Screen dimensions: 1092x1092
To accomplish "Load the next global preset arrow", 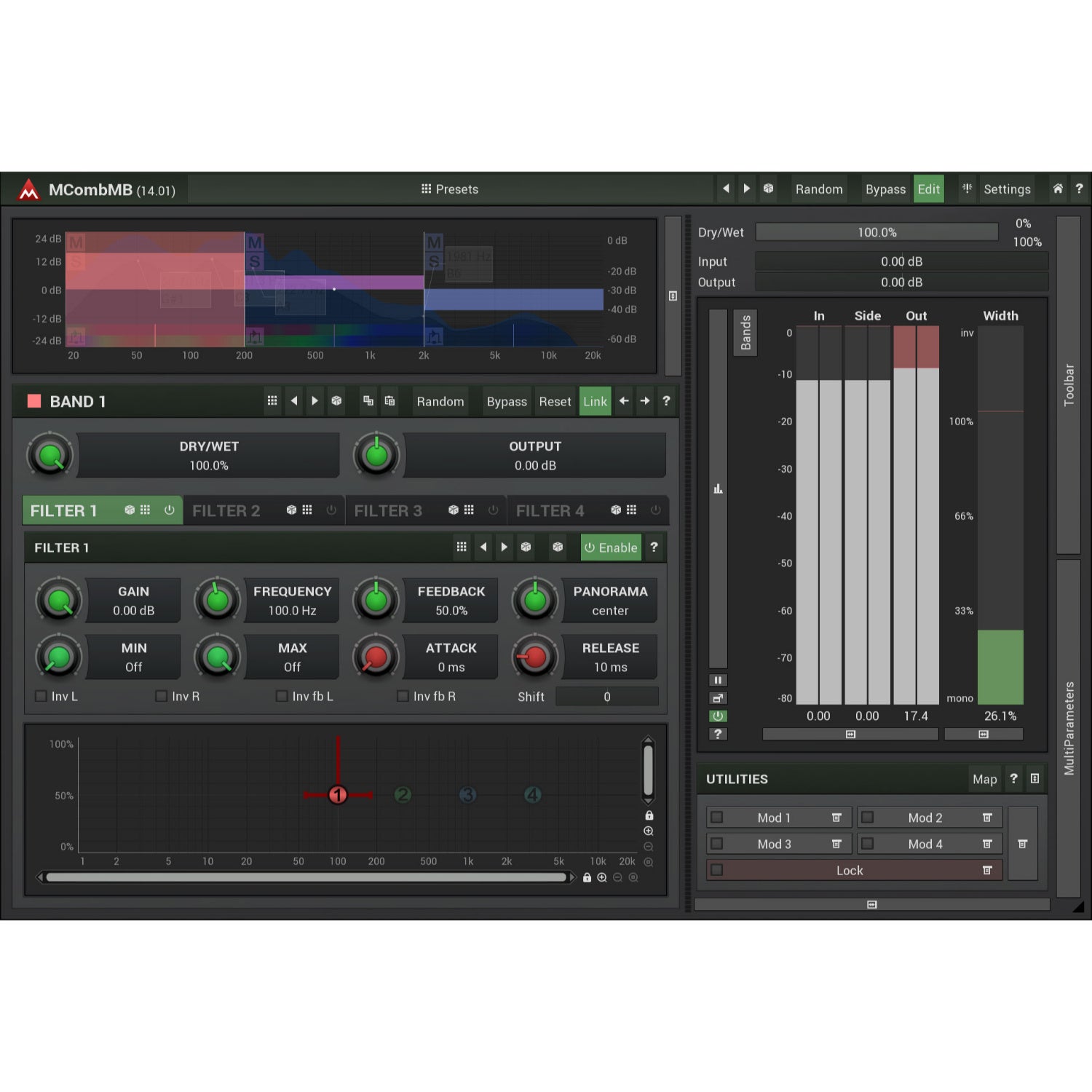I will coord(747,189).
